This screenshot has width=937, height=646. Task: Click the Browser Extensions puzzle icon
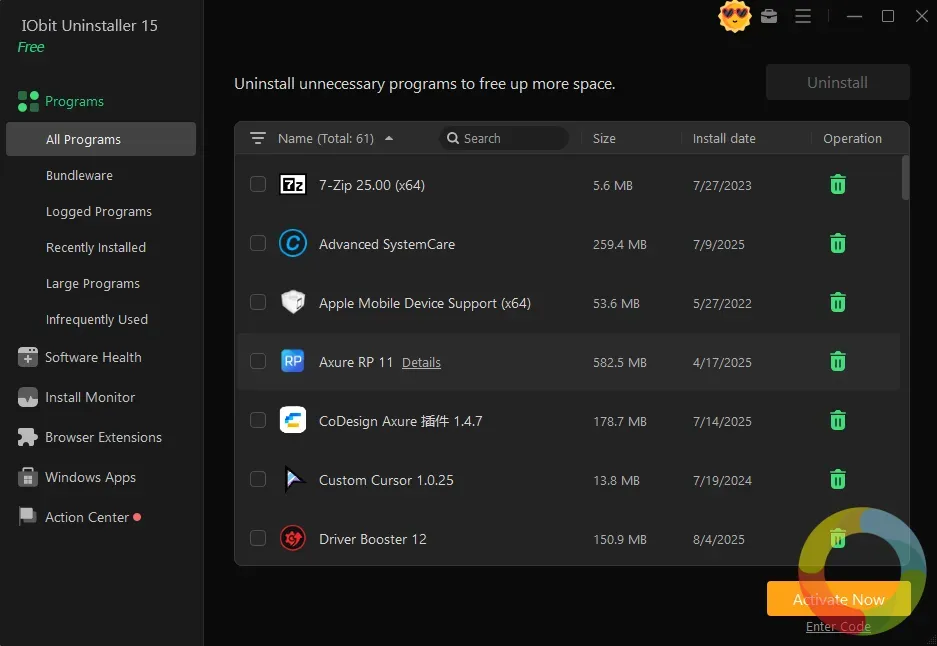[x=27, y=437]
